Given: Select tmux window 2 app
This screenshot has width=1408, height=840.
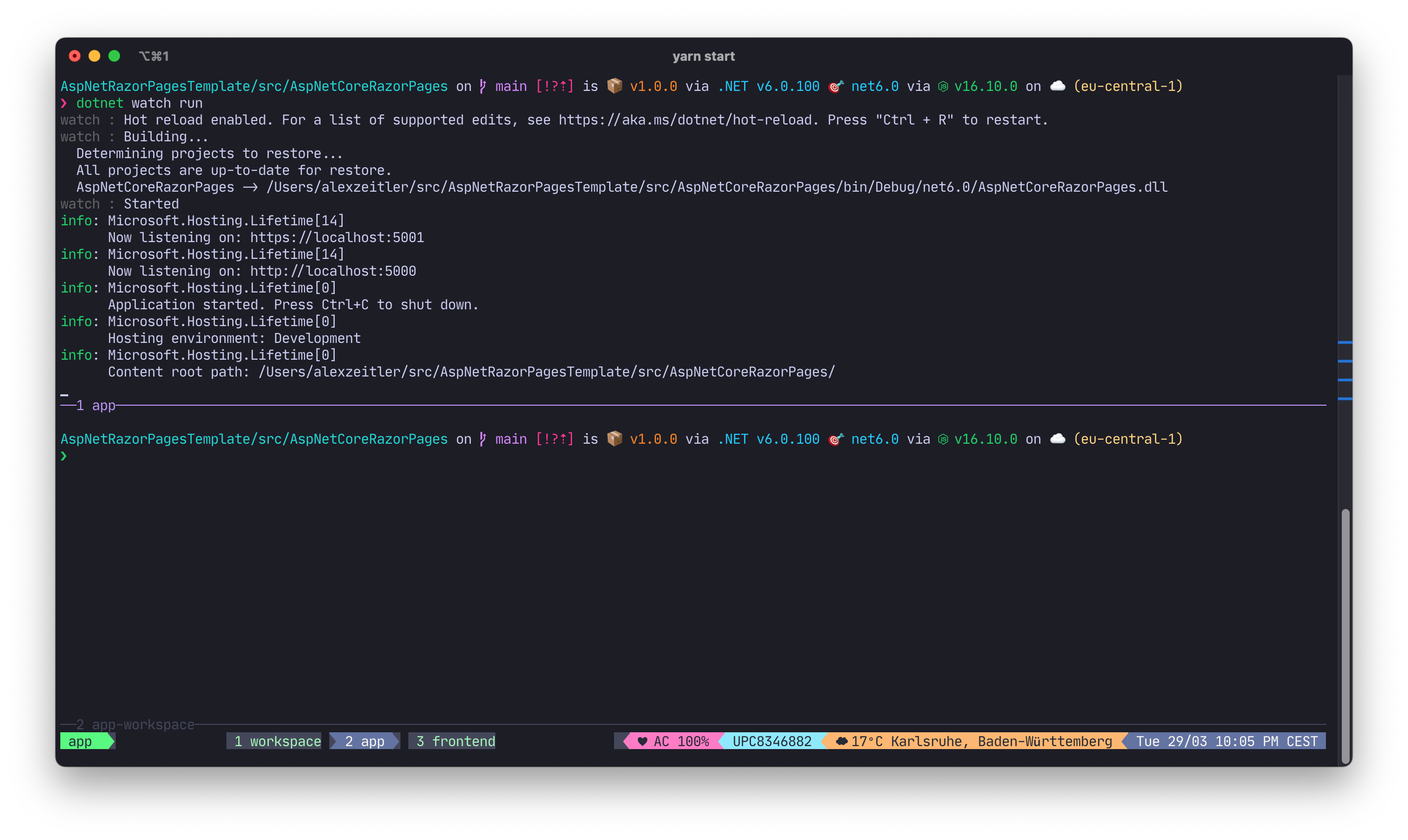Looking at the screenshot, I should click(x=365, y=742).
